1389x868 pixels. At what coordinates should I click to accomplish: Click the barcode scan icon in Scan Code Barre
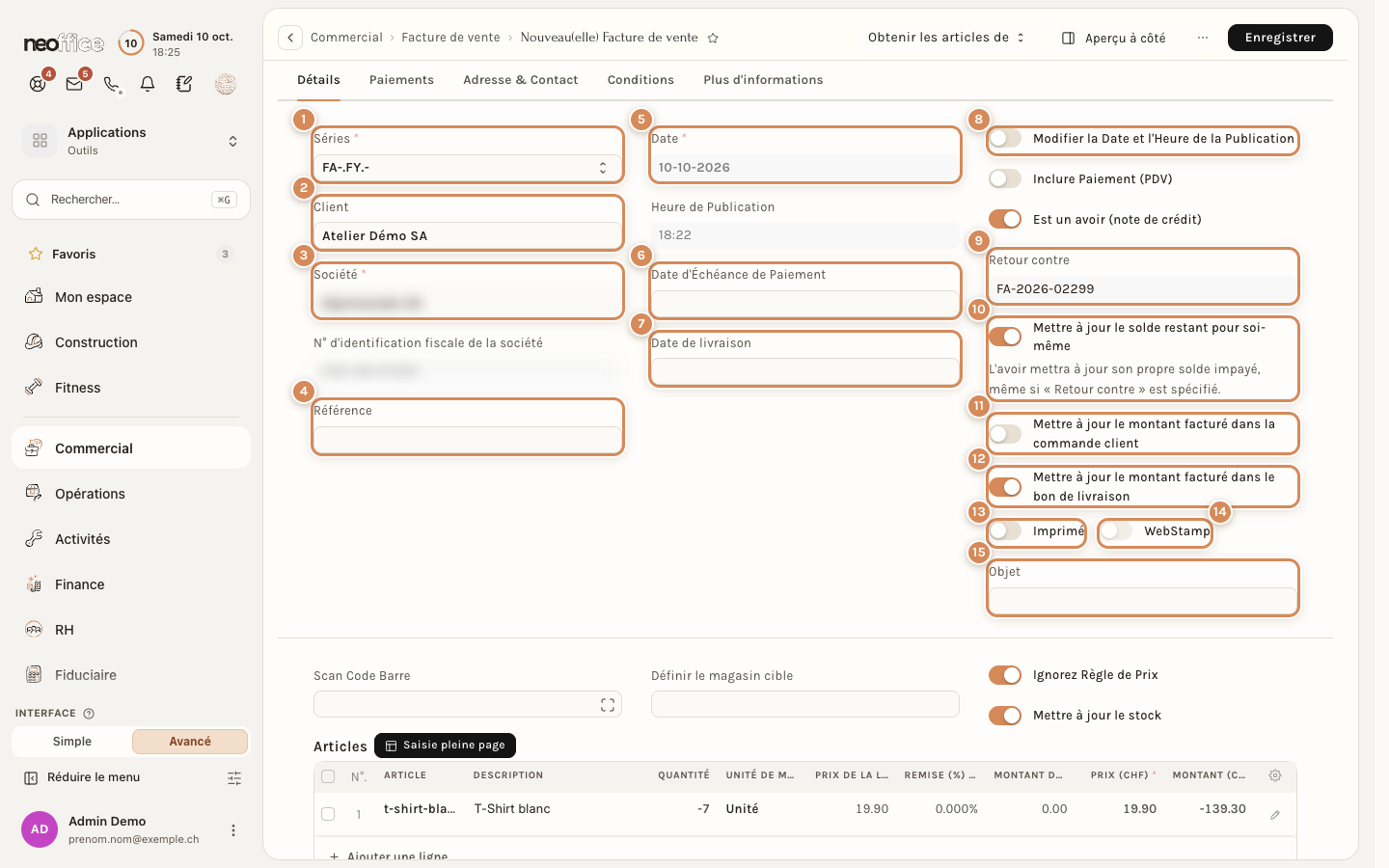pos(608,705)
